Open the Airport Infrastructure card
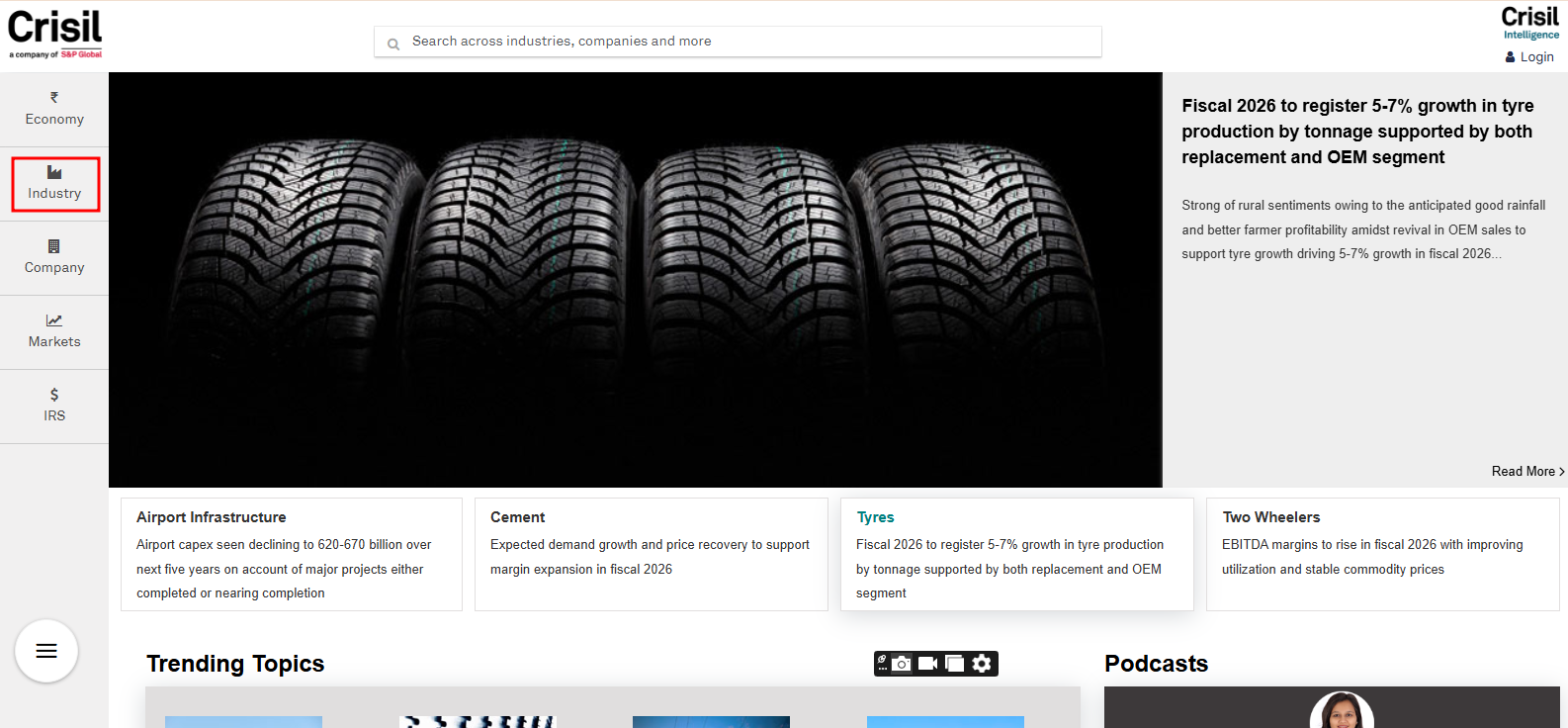Screen dimensions: 1568x728 [x=291, y=554]
